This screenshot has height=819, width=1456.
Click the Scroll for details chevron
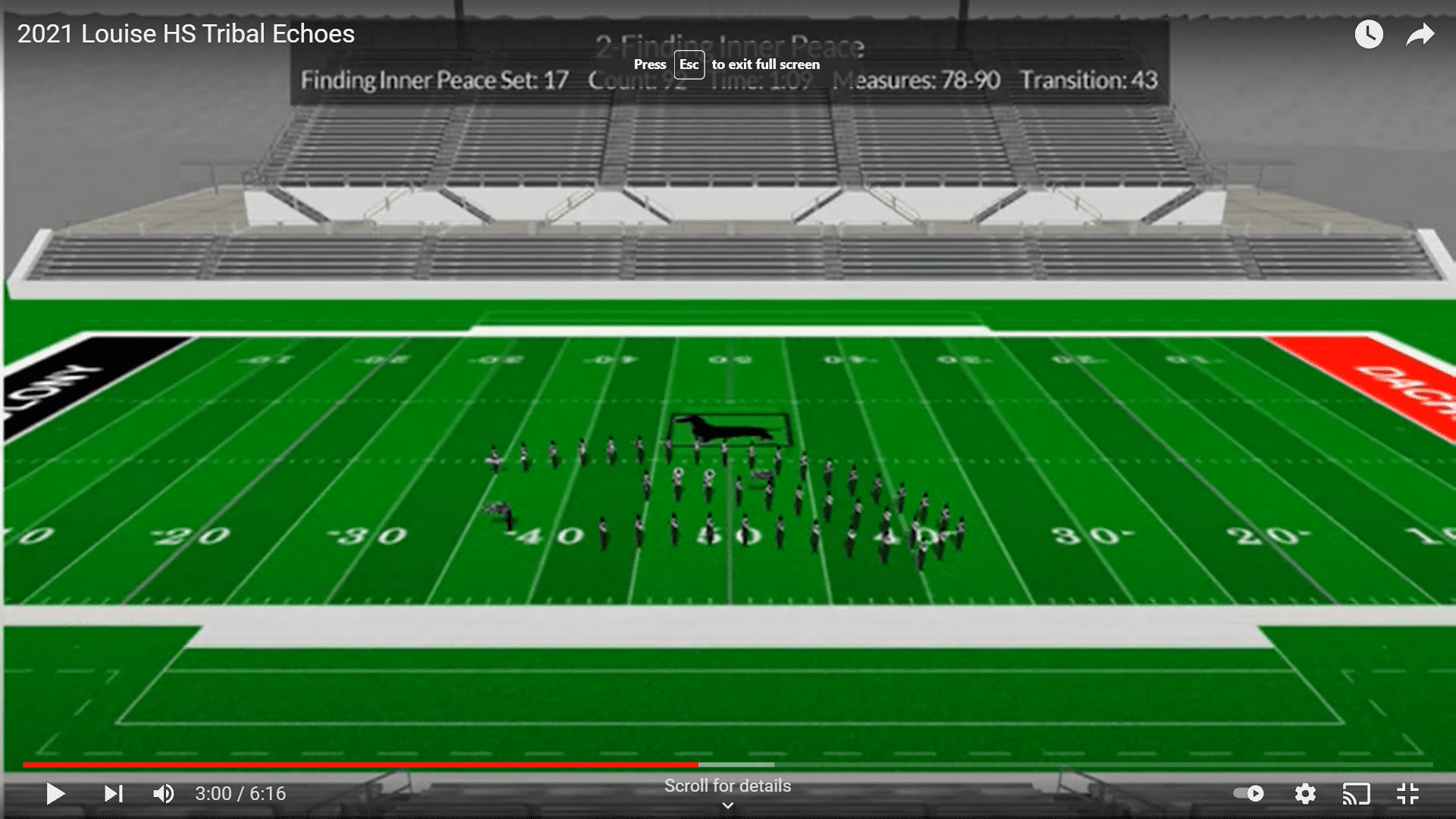(x=728, y=805)
